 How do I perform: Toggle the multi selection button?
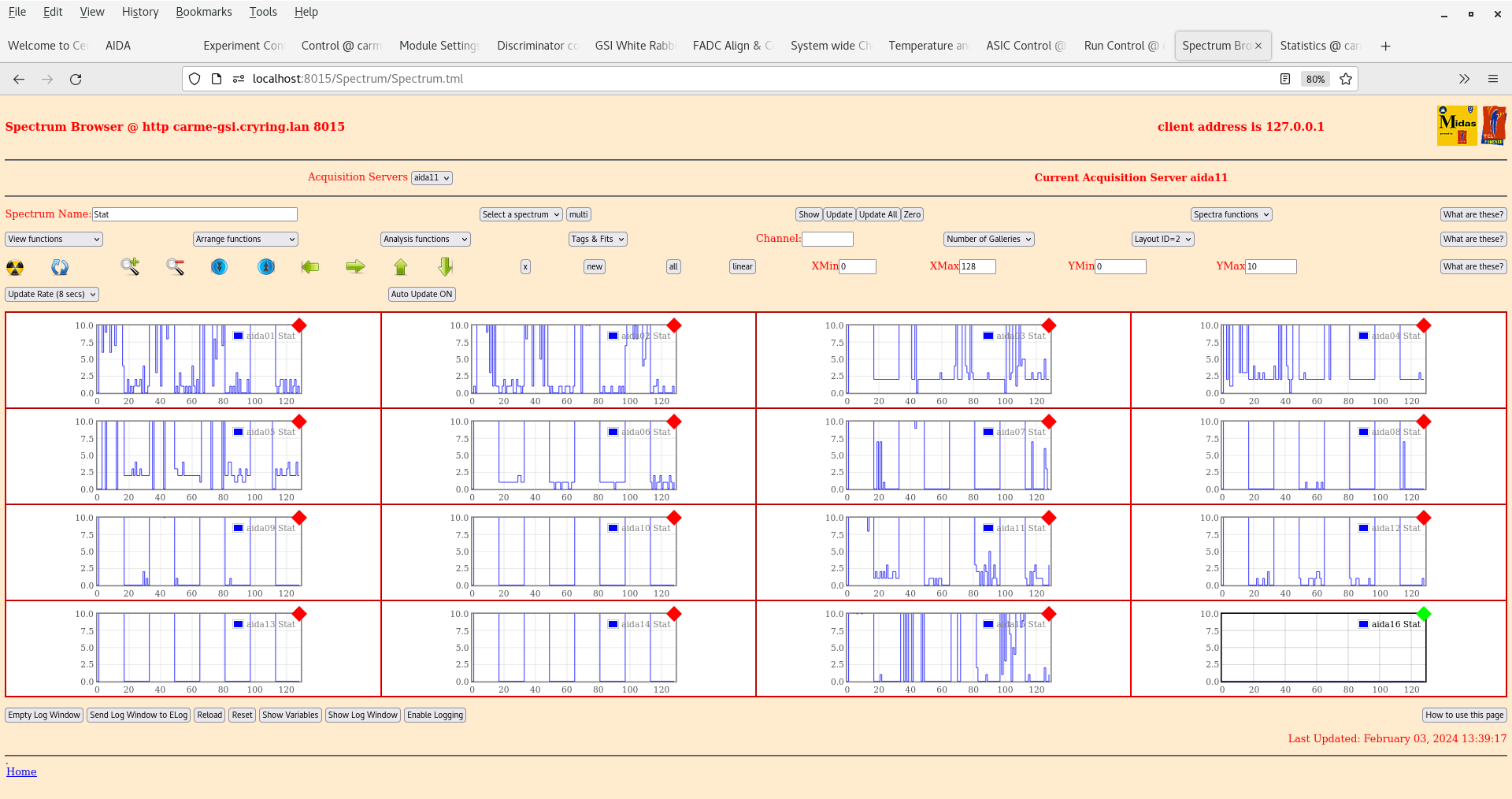coord(578,214)
